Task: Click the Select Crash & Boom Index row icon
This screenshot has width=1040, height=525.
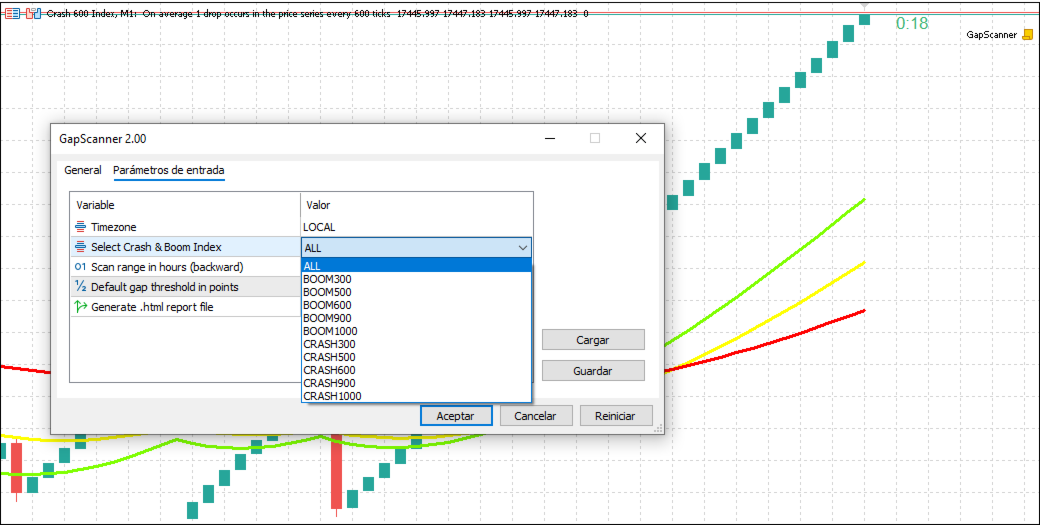Action: click(80, 247)
